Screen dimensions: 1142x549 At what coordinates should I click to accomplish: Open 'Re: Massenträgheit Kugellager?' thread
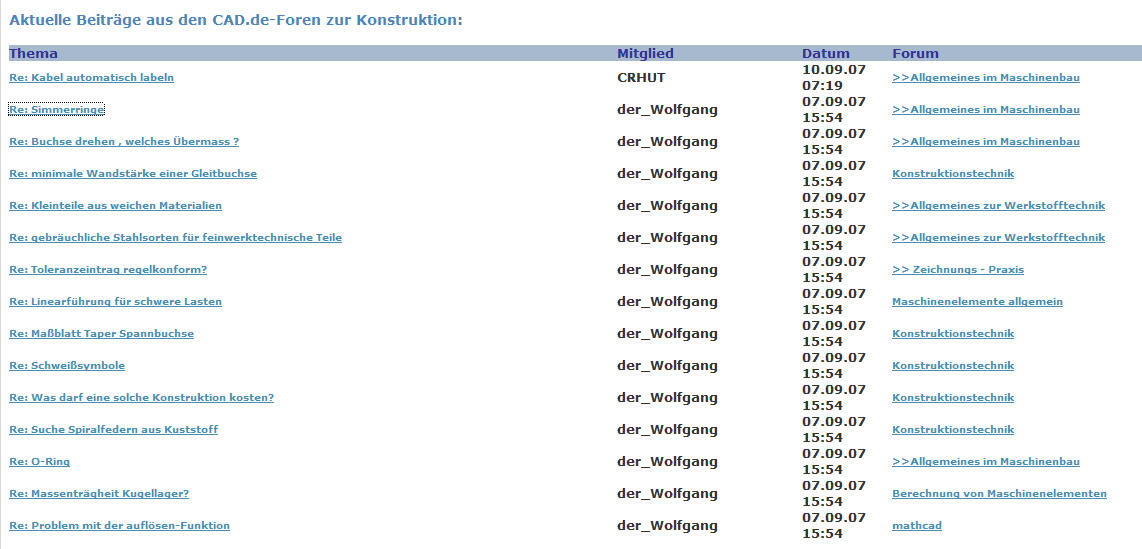click(99, 494)
